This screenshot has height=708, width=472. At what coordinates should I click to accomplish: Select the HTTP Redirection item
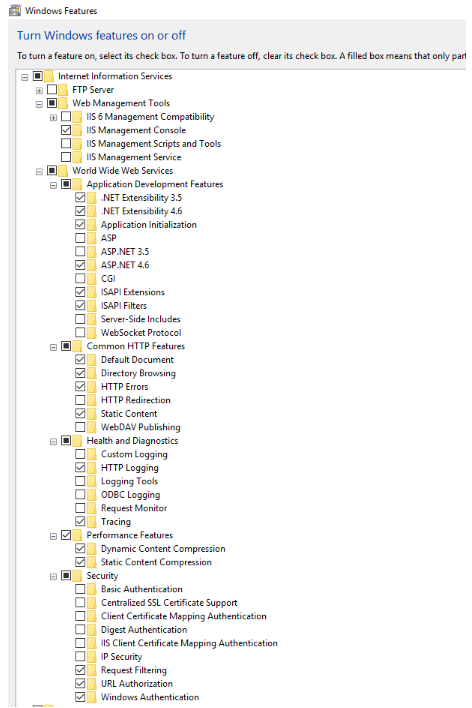tap(136, 400)
